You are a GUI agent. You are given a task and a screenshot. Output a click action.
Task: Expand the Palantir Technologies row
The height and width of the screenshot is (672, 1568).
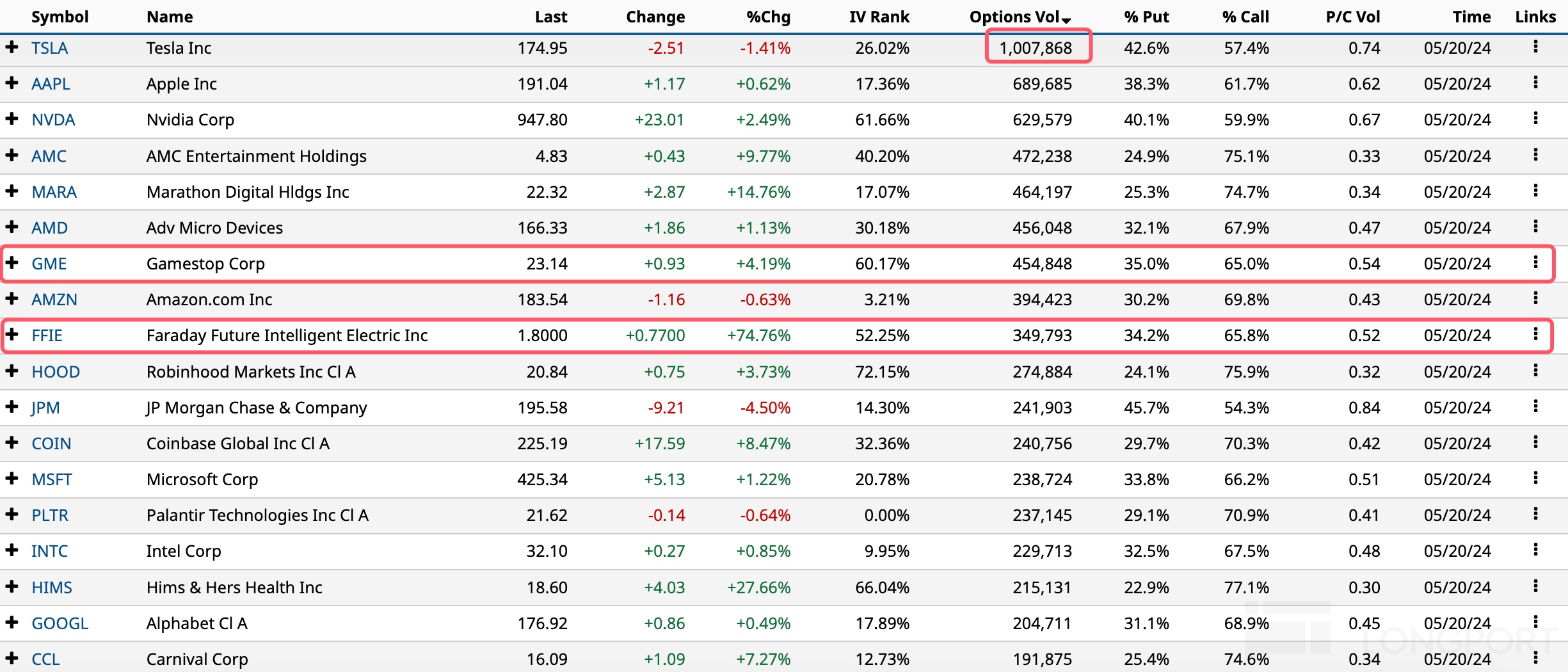[x=12, y=515]
